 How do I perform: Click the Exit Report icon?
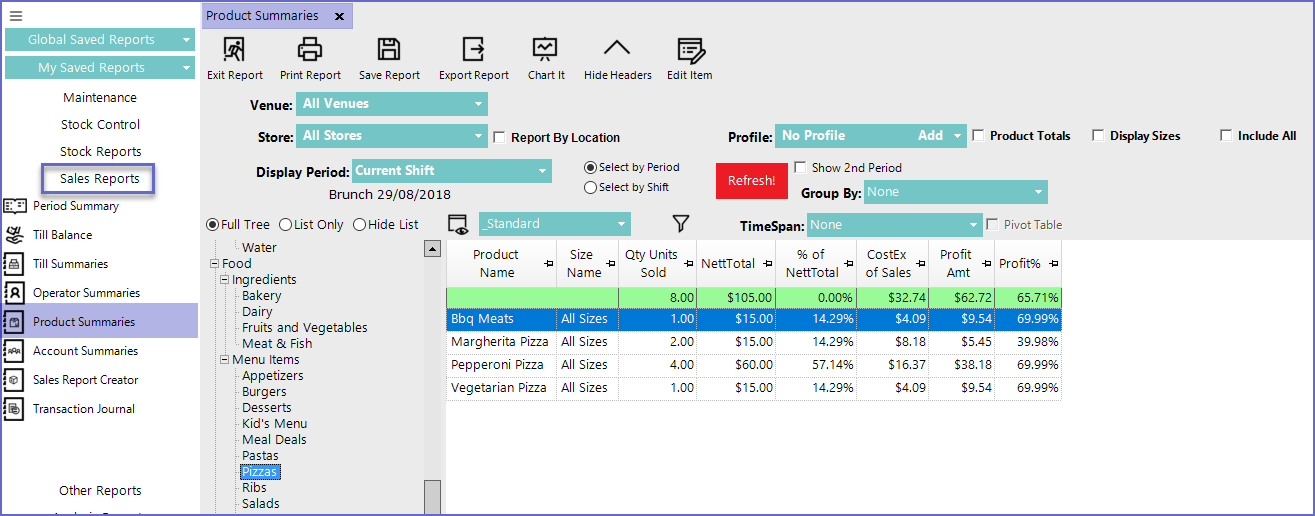[234, 50]
